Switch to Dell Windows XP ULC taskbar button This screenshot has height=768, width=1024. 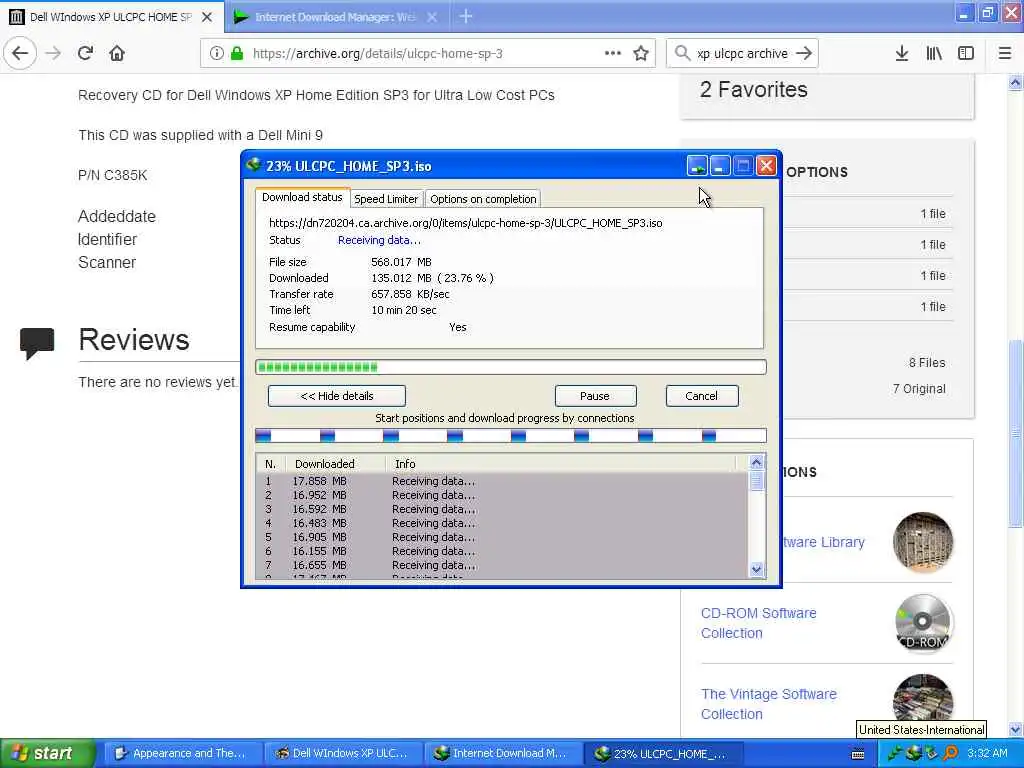343,754
